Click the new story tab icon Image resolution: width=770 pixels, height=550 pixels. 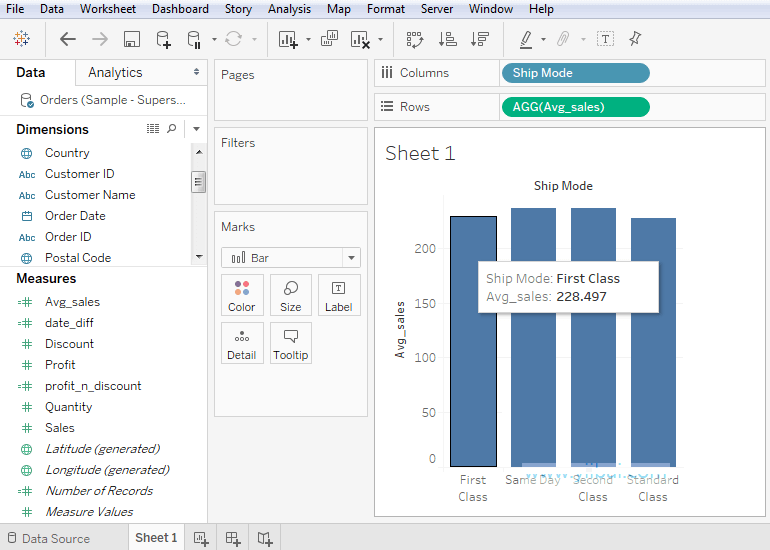click(265, 539)
